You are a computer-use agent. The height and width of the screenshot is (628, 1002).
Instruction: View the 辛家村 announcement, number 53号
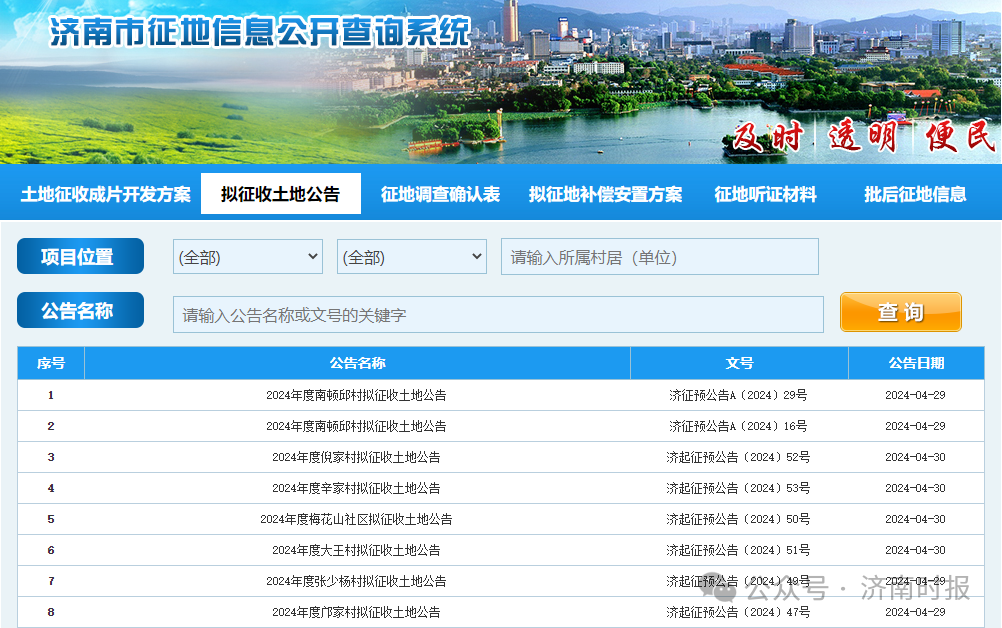(356, 488)
